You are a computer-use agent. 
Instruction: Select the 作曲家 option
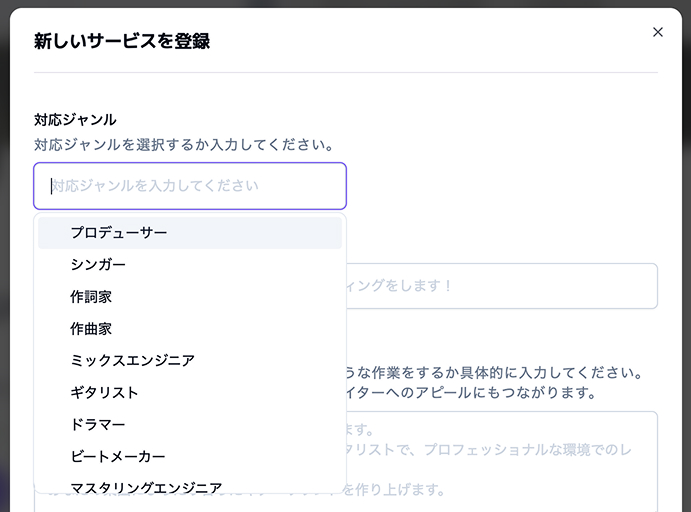(x=91, y=328)
